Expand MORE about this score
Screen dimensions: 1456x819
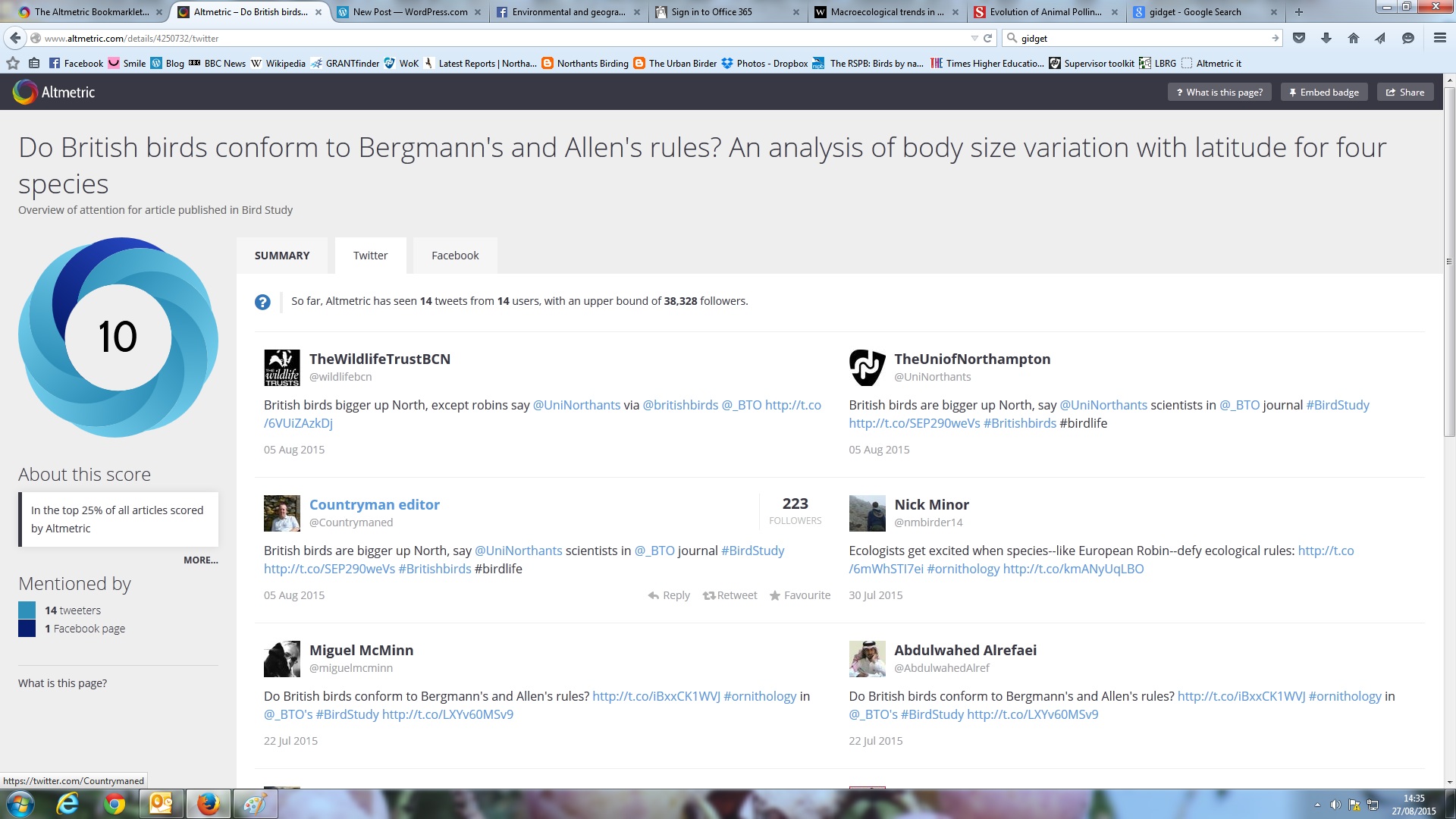[200, 560]
